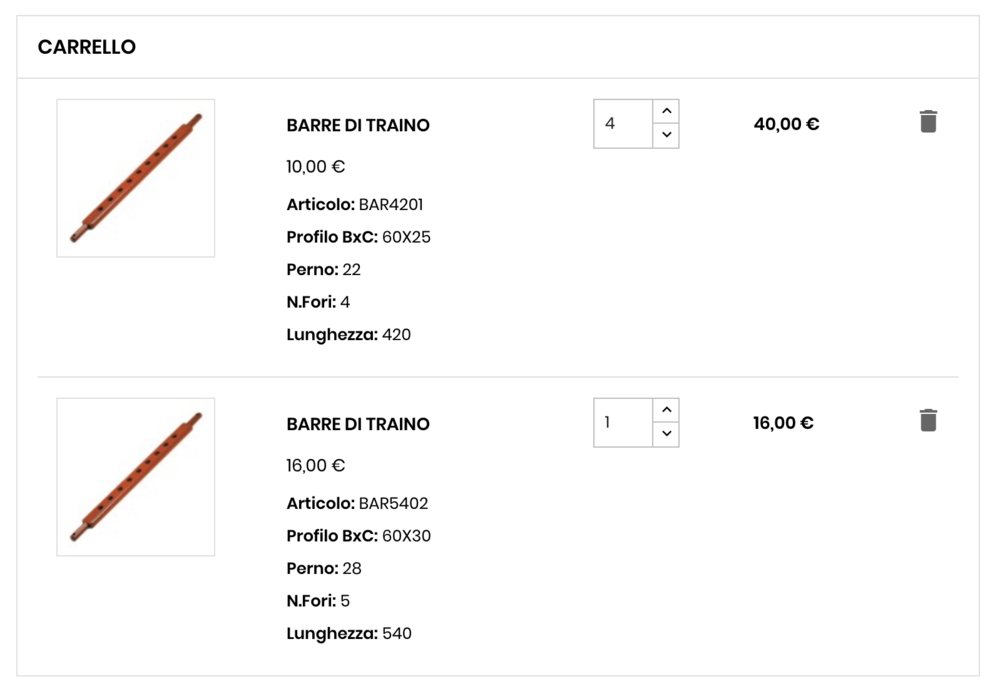The width and height of the screenshot is (1000, 689).
Task: Decrease quantity of the BAR5402 item
Action: click(666, 434)
